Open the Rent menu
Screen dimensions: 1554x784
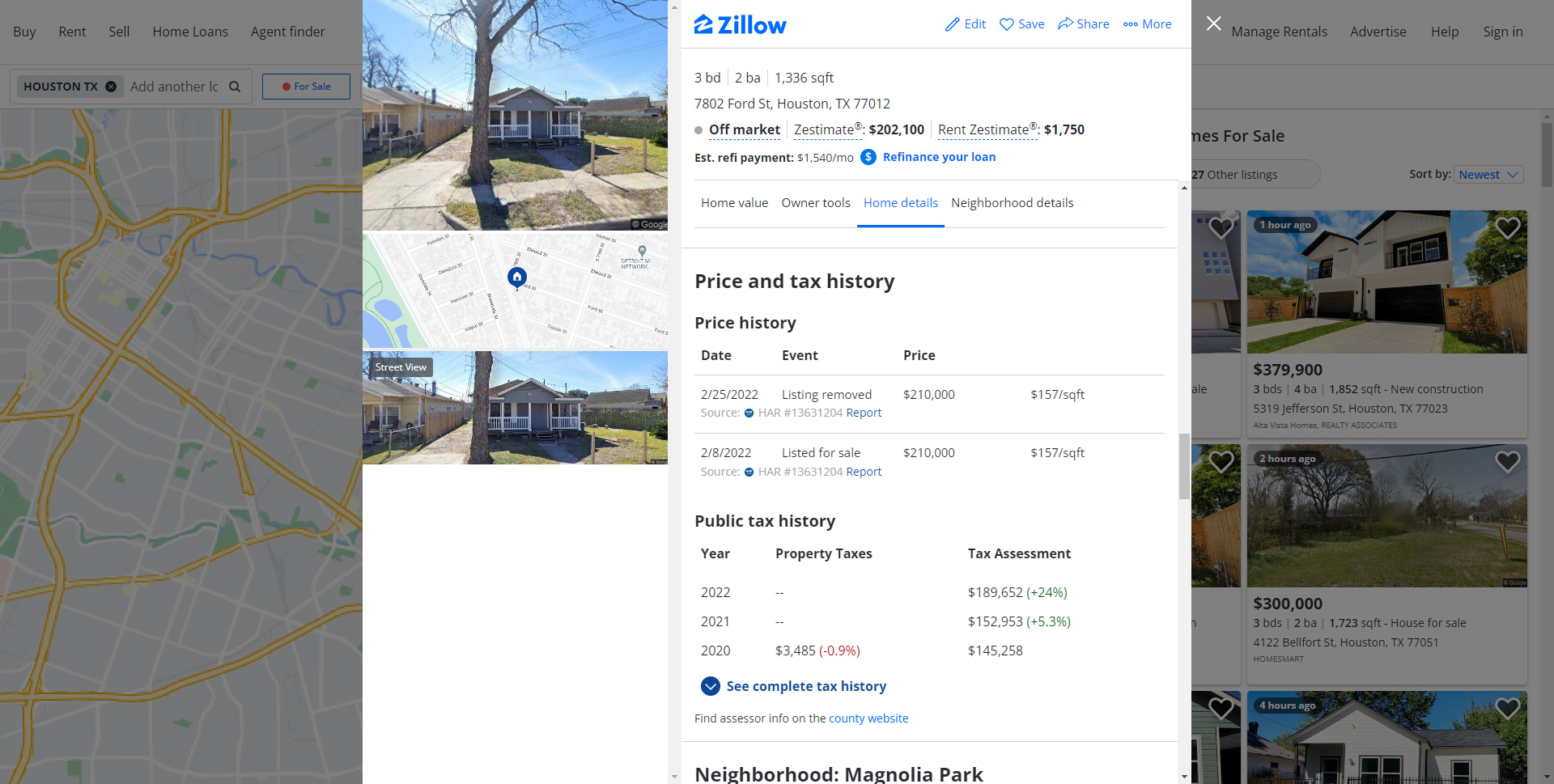[x=72, y=32]
